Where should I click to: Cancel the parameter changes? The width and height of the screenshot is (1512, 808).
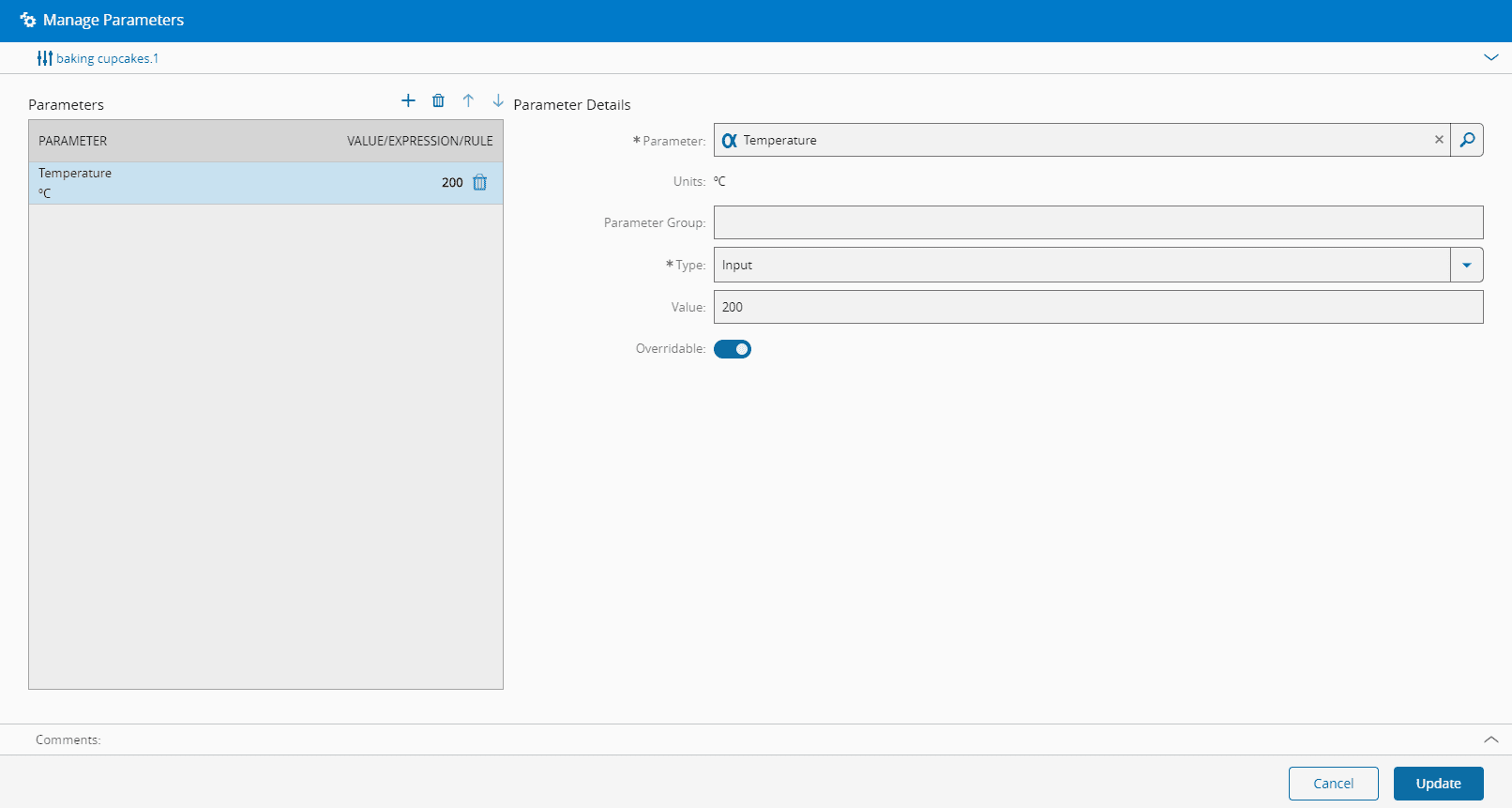(x=1333, y=784)
